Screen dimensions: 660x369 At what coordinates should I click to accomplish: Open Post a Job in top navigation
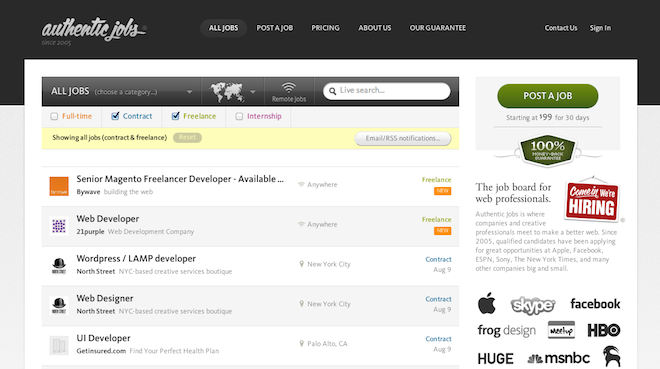(275, 28)
